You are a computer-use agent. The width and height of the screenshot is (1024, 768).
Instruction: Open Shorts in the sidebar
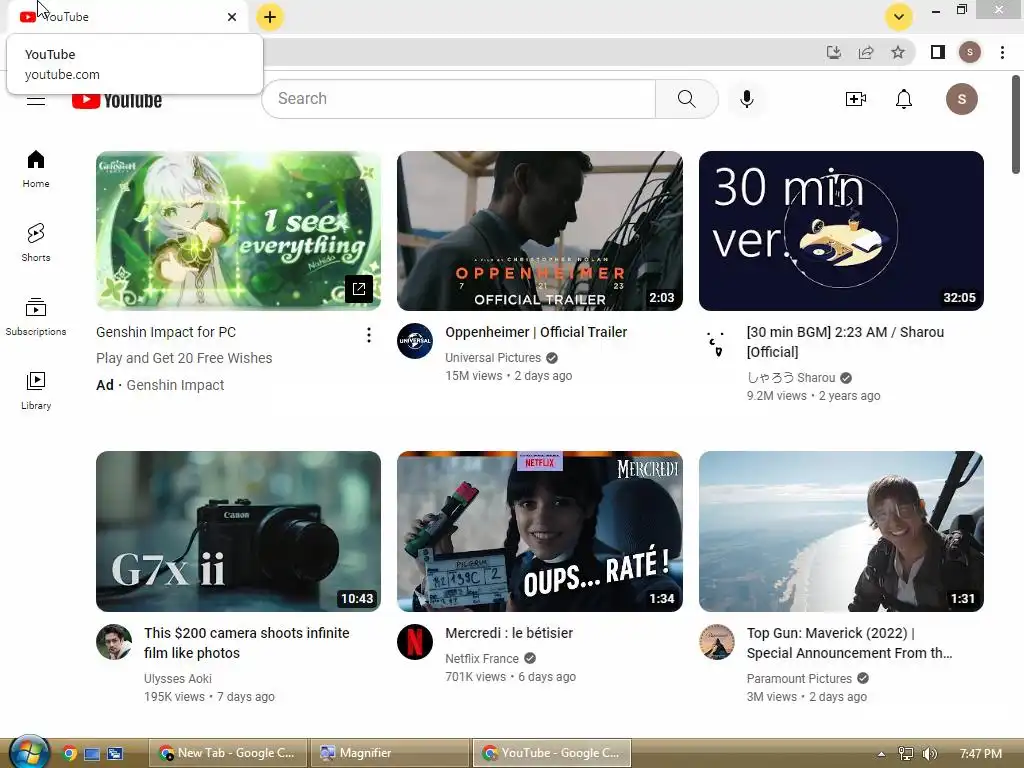pos(36,243)
